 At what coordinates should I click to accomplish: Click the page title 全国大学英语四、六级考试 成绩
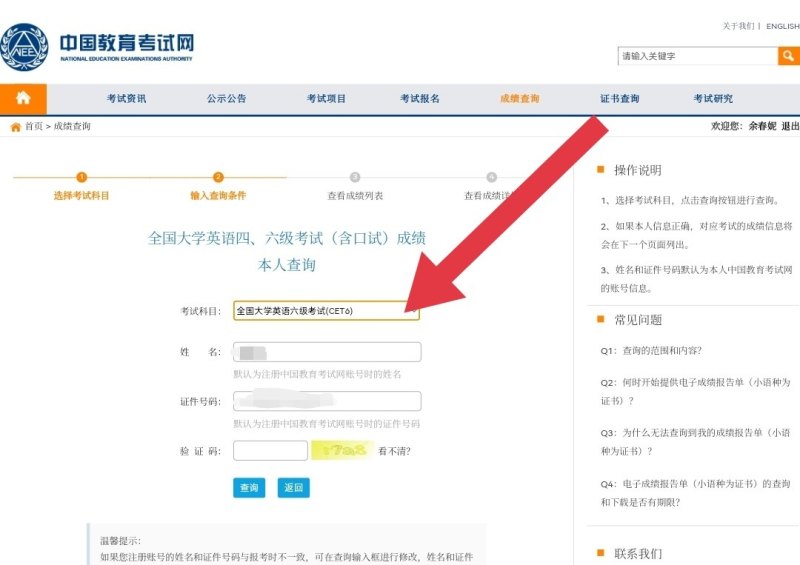(287, 238)
